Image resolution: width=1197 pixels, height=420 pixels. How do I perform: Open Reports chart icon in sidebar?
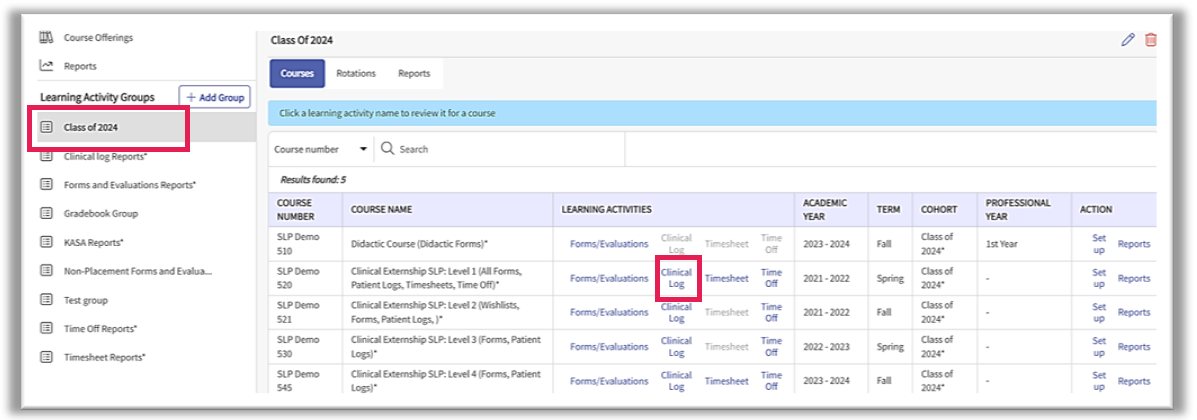[47, 66]
